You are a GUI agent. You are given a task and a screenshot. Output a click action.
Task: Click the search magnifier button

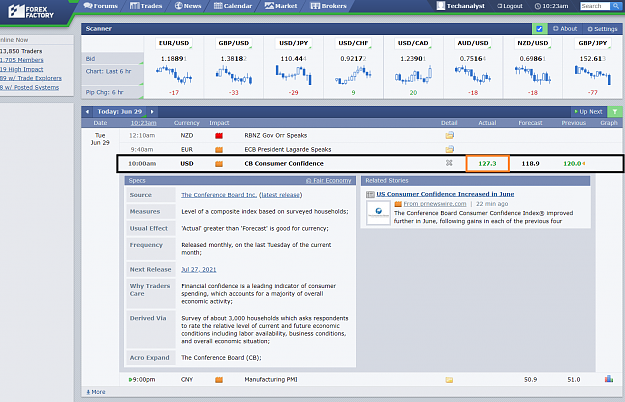pos(615,6)
